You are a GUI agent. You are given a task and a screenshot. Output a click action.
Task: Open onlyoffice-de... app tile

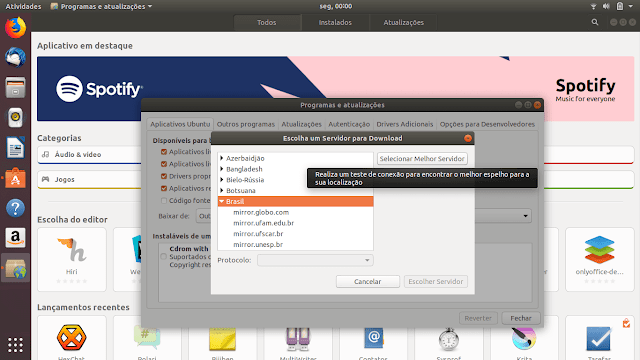tap(600, 260)
